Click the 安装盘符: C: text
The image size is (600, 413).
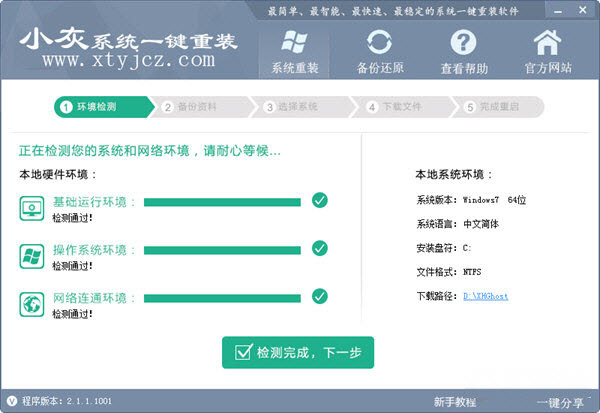point(444,248)
